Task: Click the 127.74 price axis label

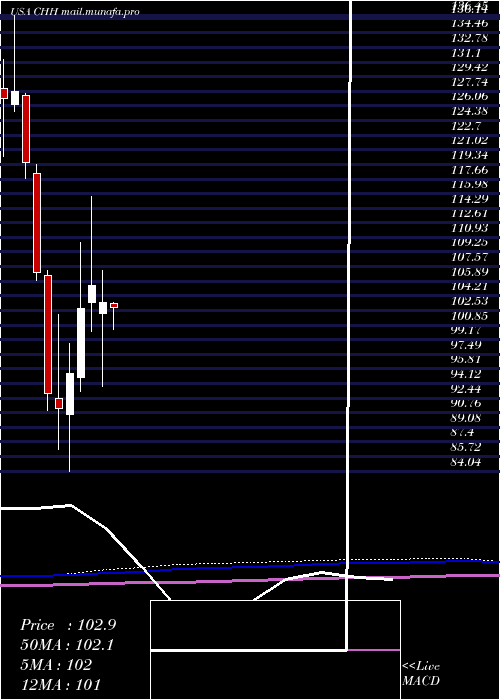Action: (470, 82)
